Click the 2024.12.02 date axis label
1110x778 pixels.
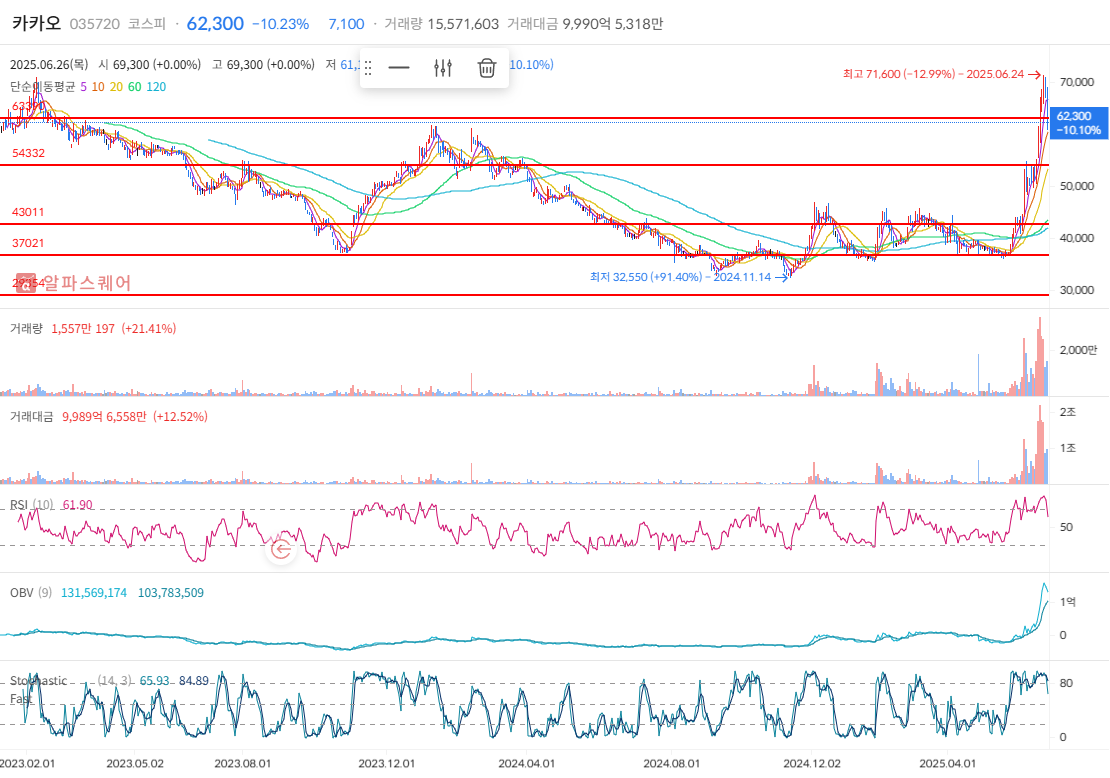[812, 764]
